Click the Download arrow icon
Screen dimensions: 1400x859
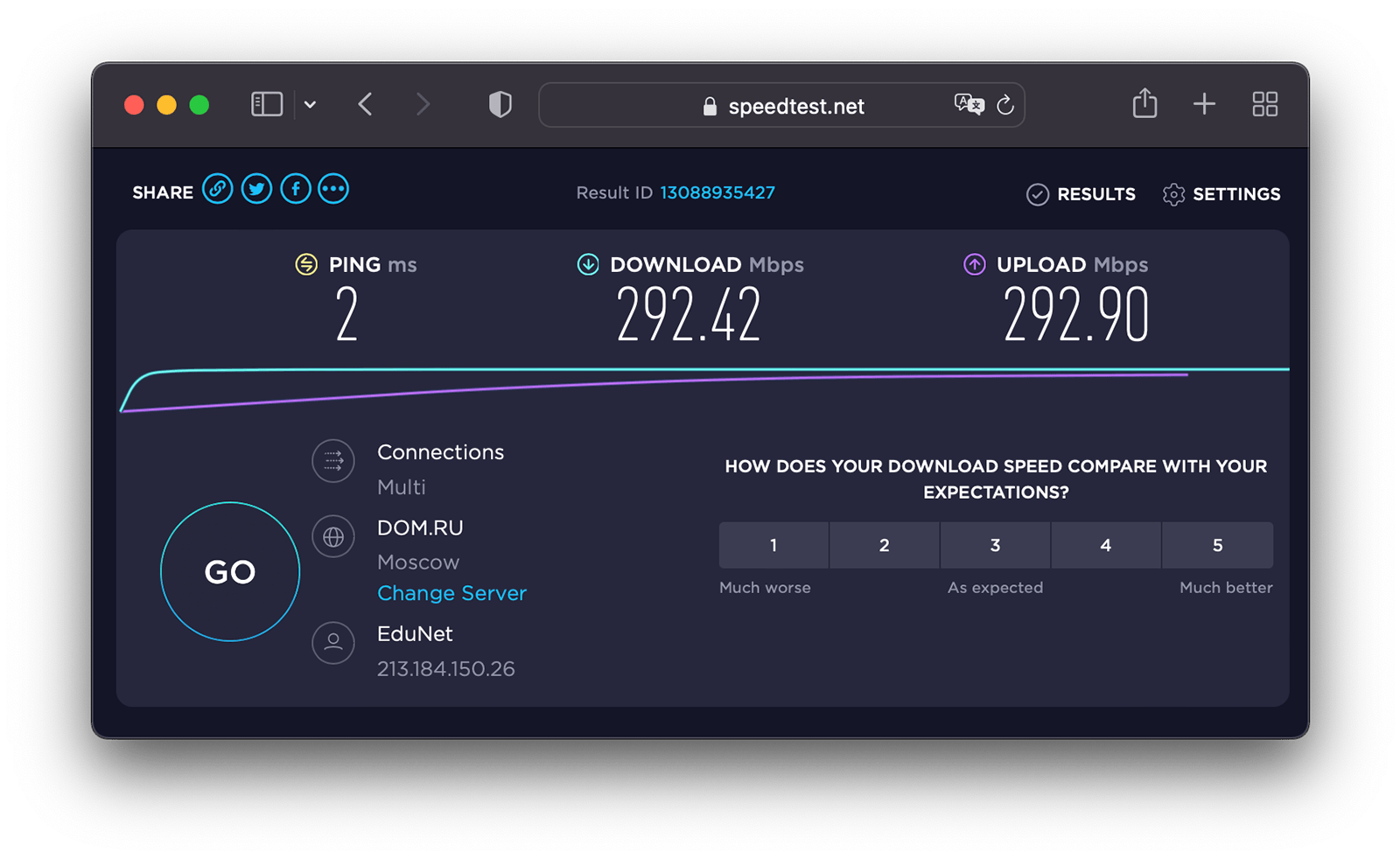pos(588,264)
